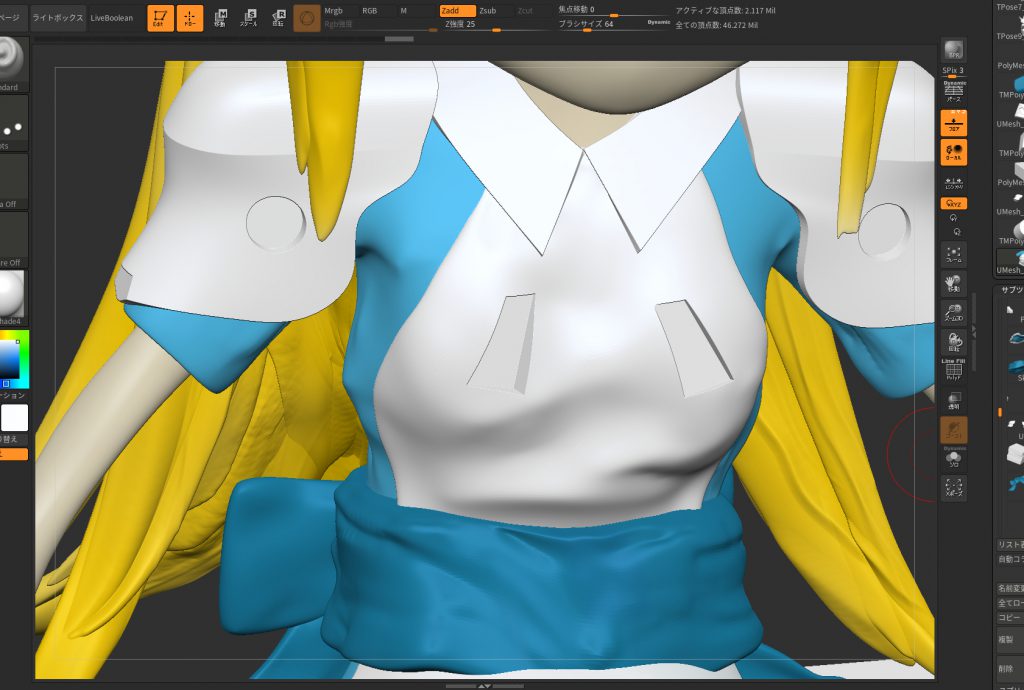1024x690 pixels.
Task: Click the 名前変更 (Rename) button
Action: pos(1010,588)
